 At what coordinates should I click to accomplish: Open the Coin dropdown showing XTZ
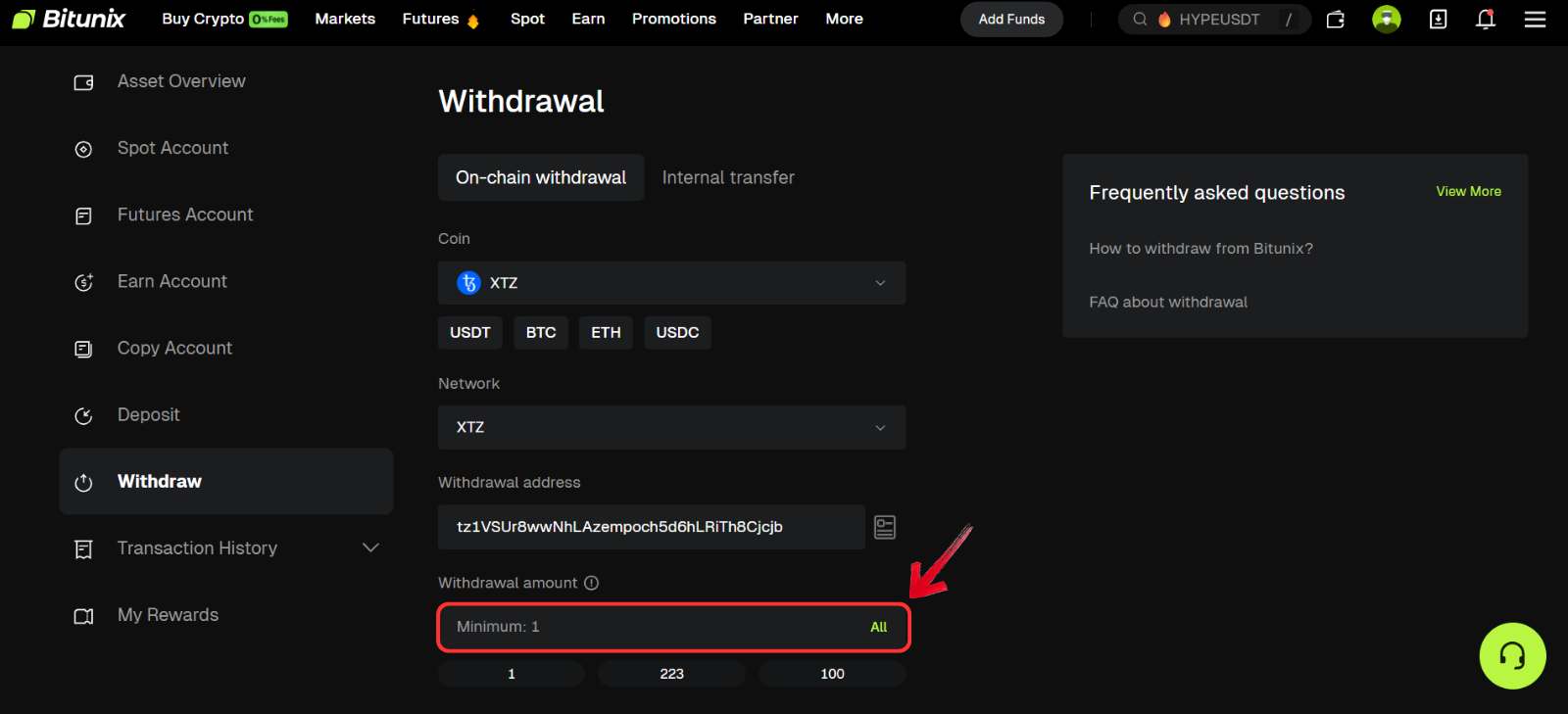tap(671, 282)
